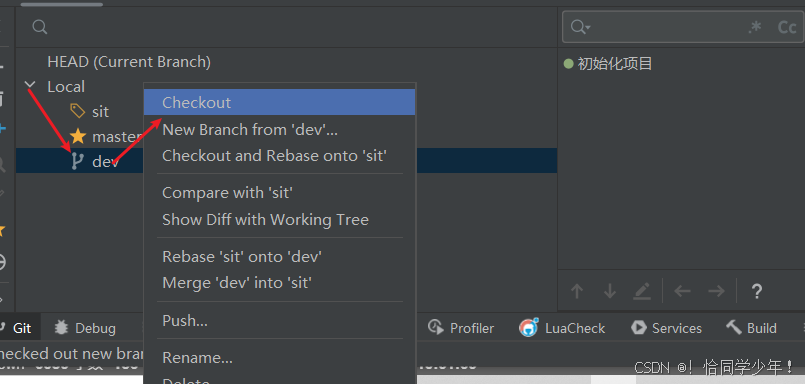Open the search history dropdown in commit filter
Image resolution: width=805 pixels, height=384 pixels.
coord(581,27)
